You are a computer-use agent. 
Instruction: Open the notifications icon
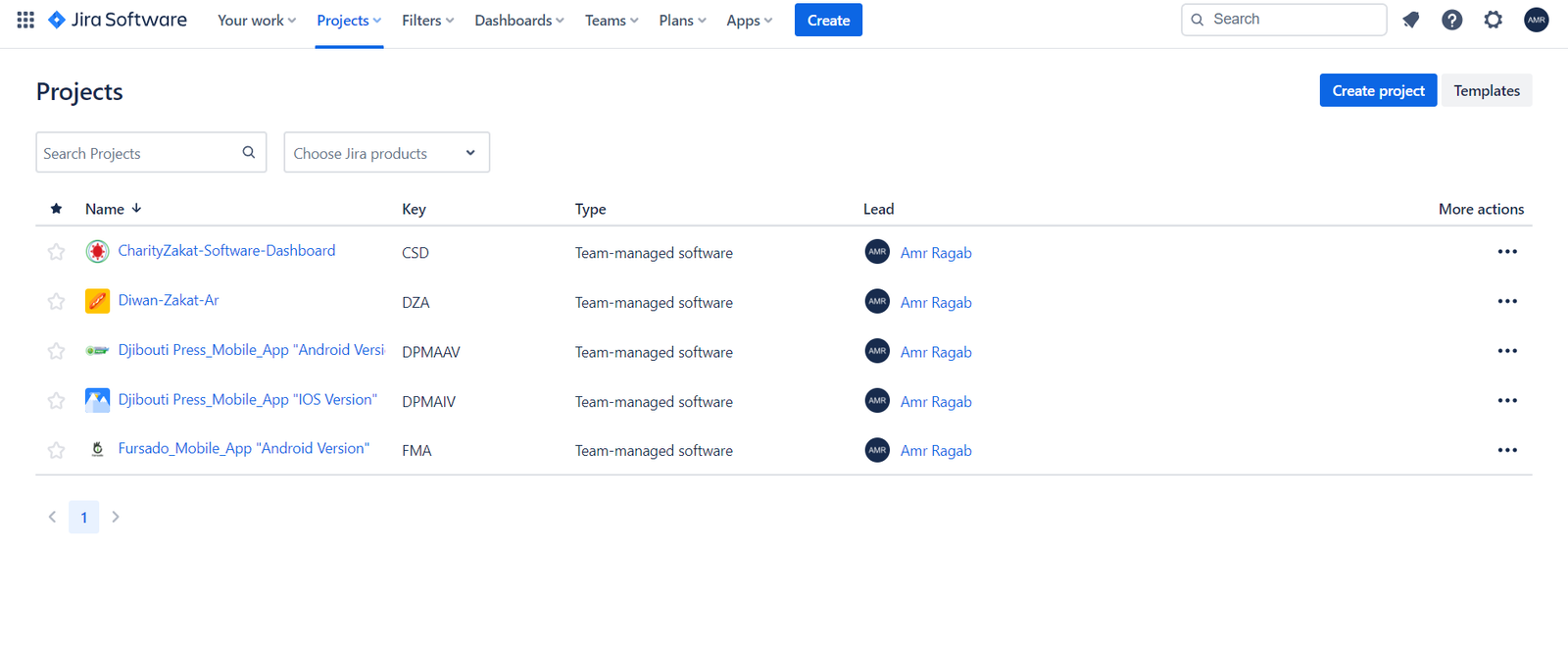pos(1410,20)
